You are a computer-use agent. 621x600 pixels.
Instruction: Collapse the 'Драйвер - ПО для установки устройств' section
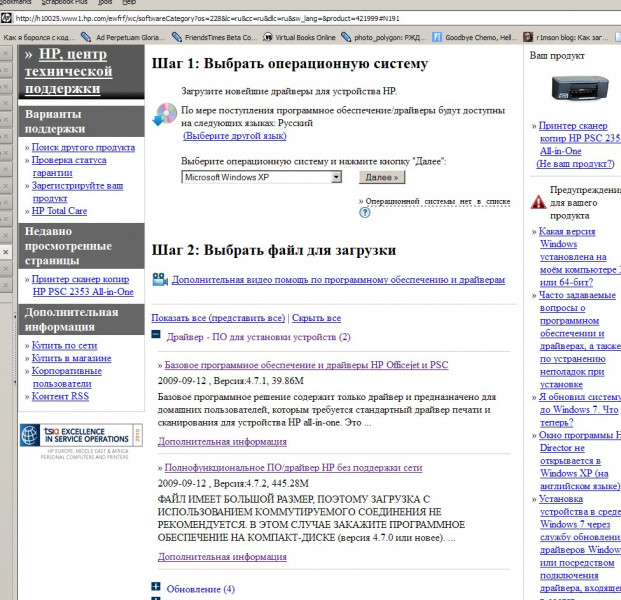(156, 335)
